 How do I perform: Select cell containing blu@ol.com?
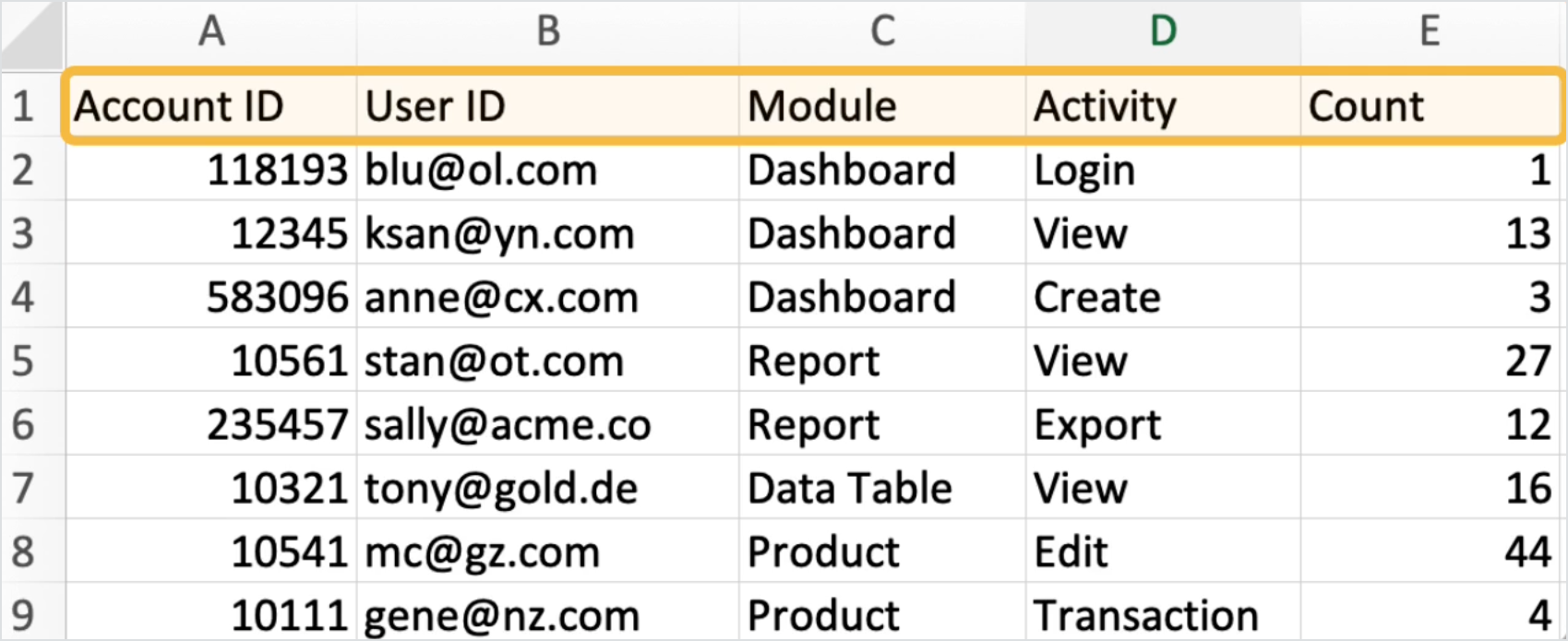coord(547,171)
